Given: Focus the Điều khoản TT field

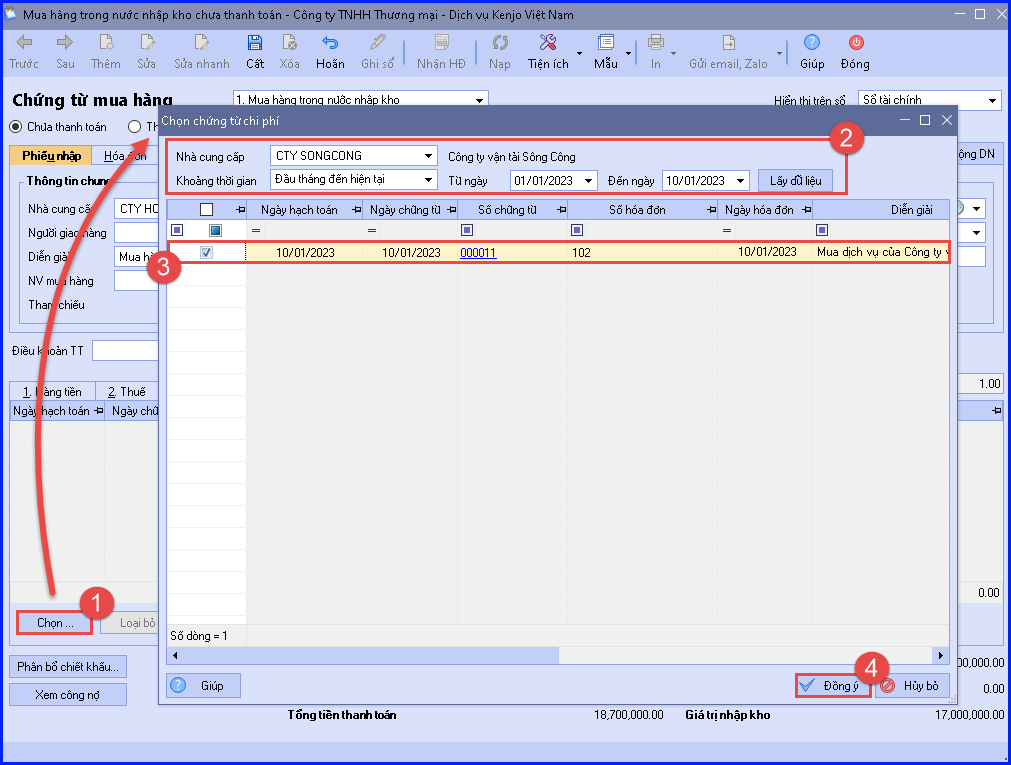Looking at the screenshot, I should pyautogui.click(x=125, y=351).
